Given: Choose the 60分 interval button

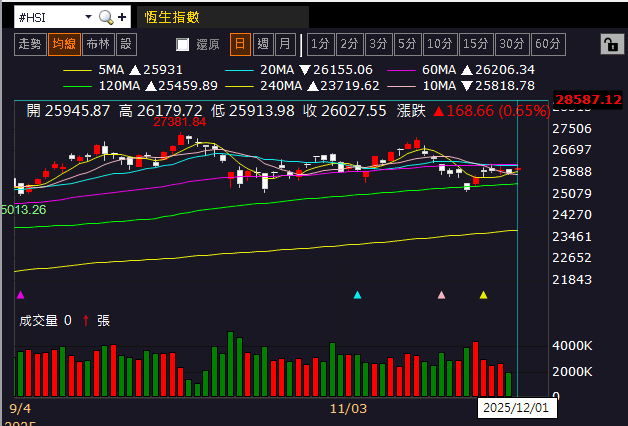Looking at the screenshot, I should 548,44.
